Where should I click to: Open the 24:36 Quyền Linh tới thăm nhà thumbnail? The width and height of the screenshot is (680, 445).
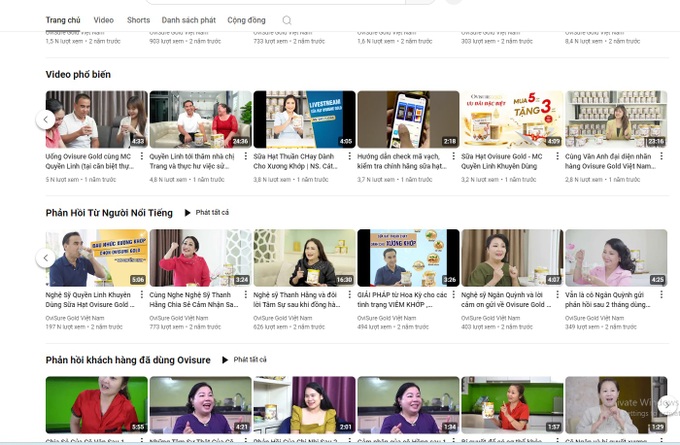200,119
